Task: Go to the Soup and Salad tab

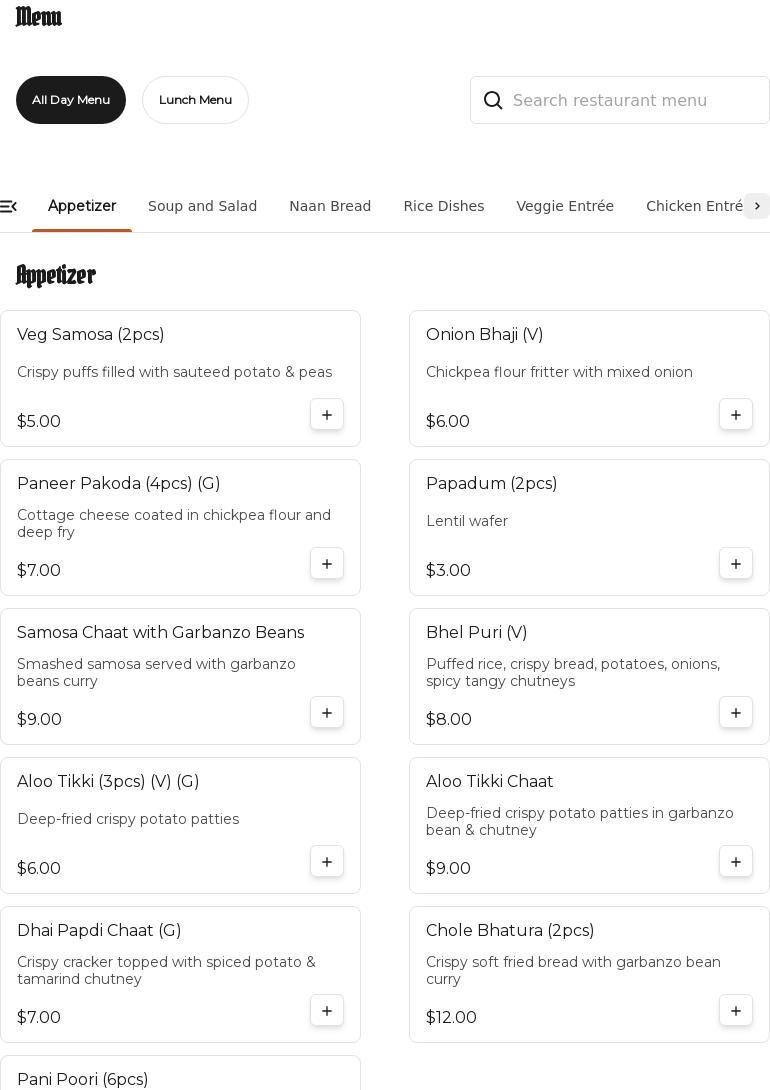Action: [202, 206]
